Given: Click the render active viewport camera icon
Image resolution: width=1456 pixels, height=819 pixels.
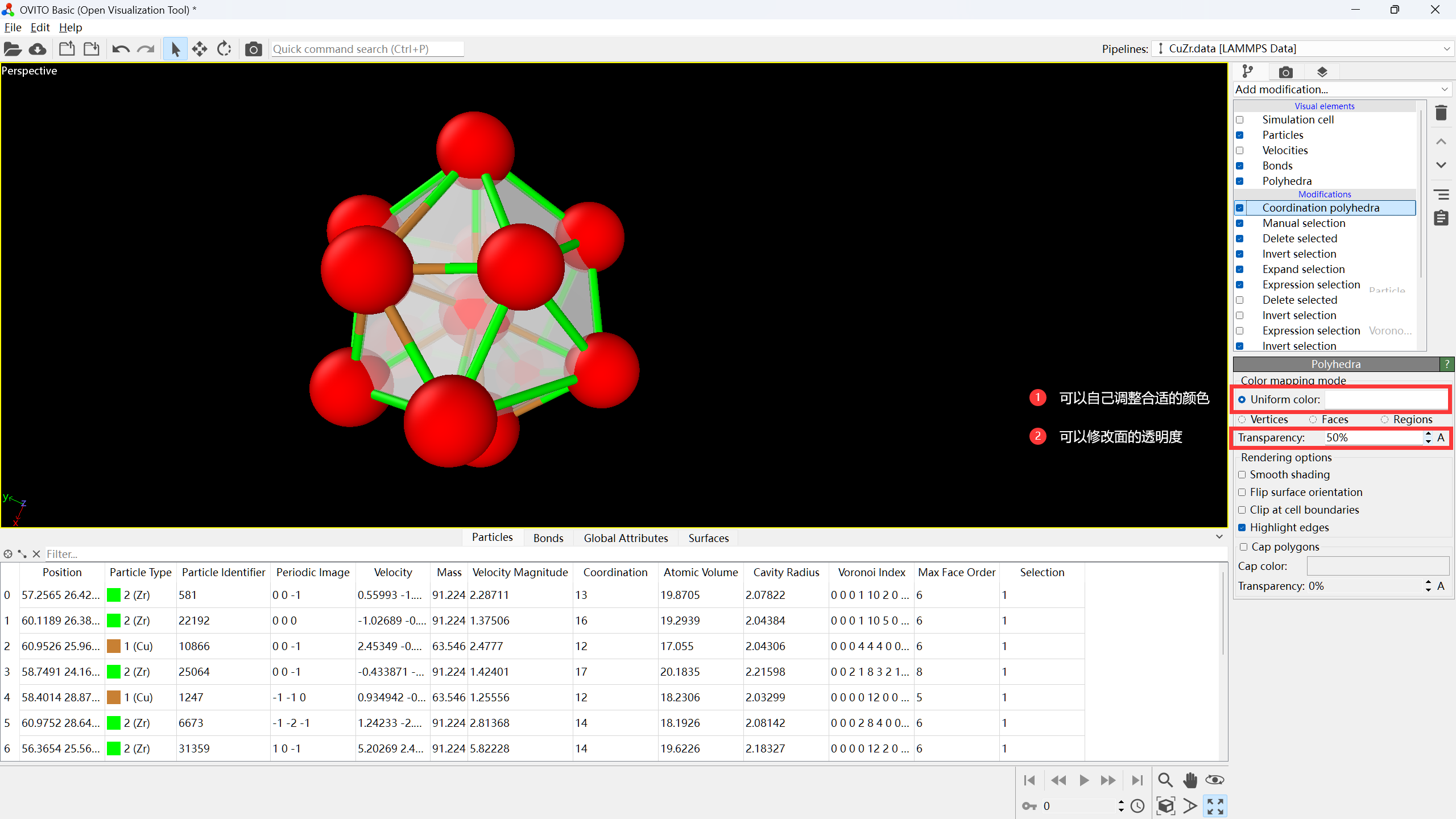Looking at the screenshot, I should click(253, 49).
